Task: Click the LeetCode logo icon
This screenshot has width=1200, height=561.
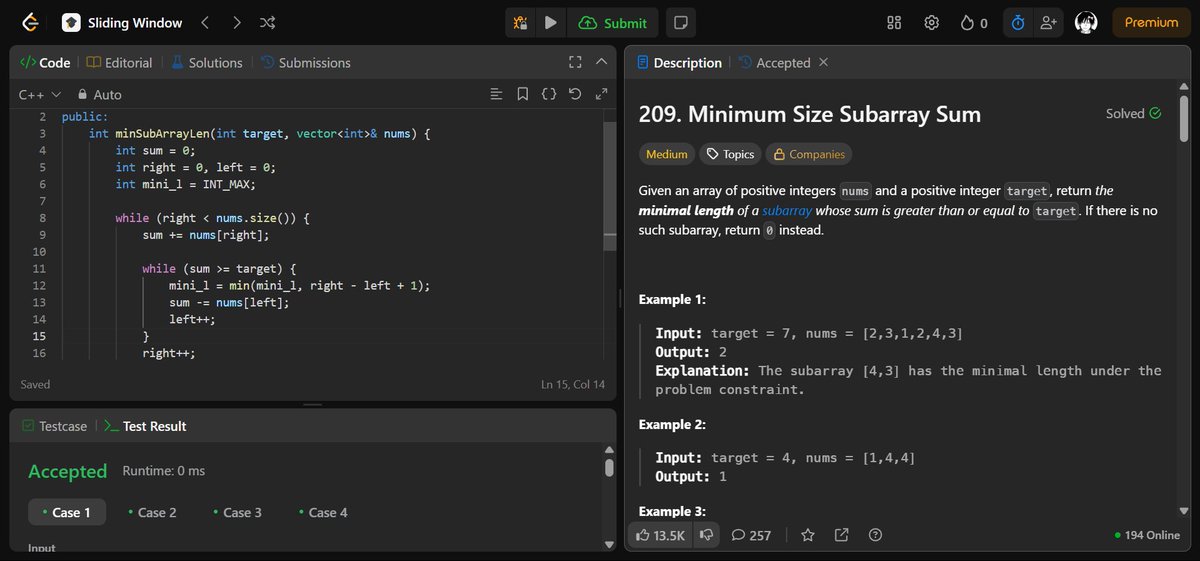Action: 30,22
